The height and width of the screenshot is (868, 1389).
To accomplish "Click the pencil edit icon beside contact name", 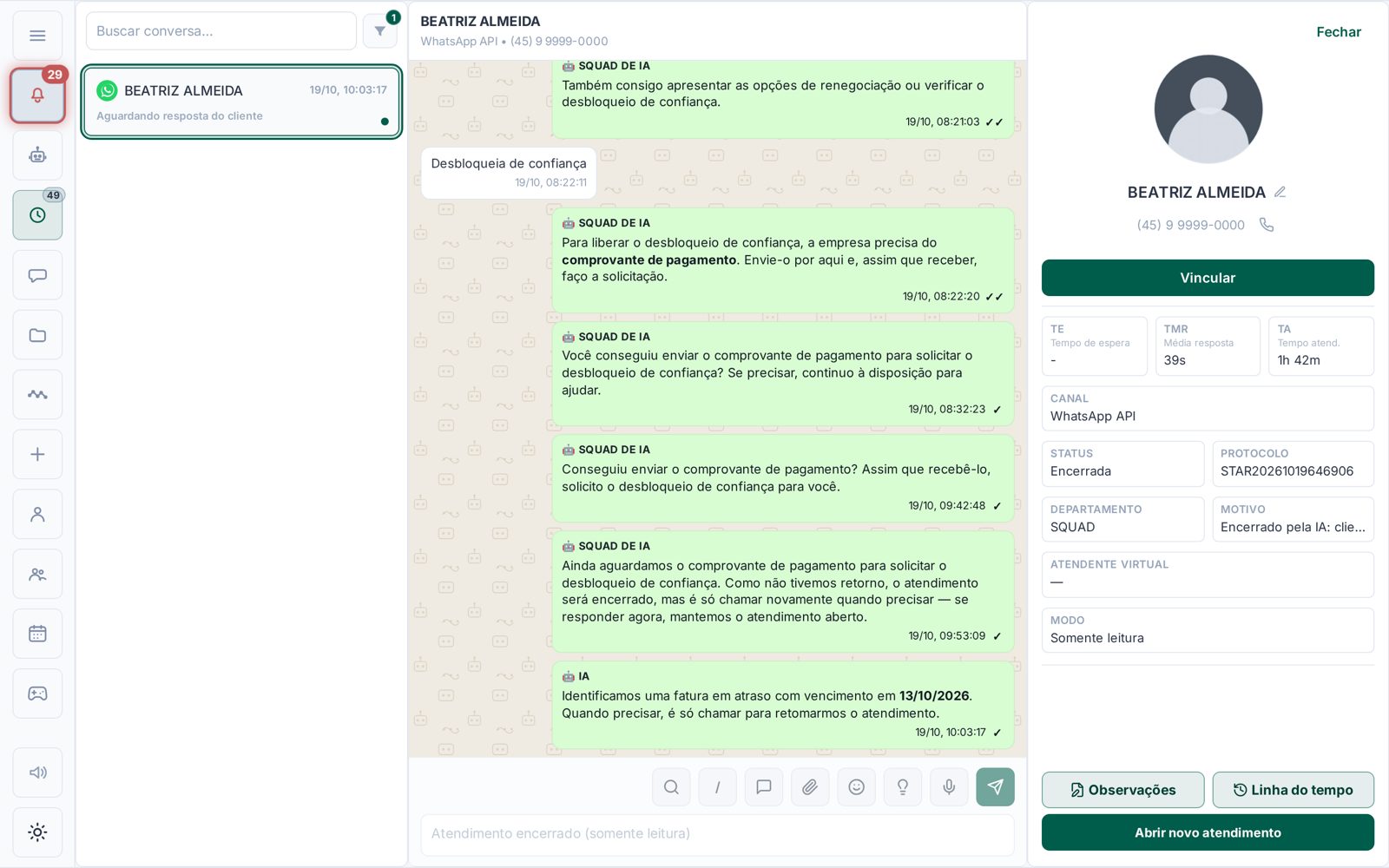I will click(x=1280, y=192).
